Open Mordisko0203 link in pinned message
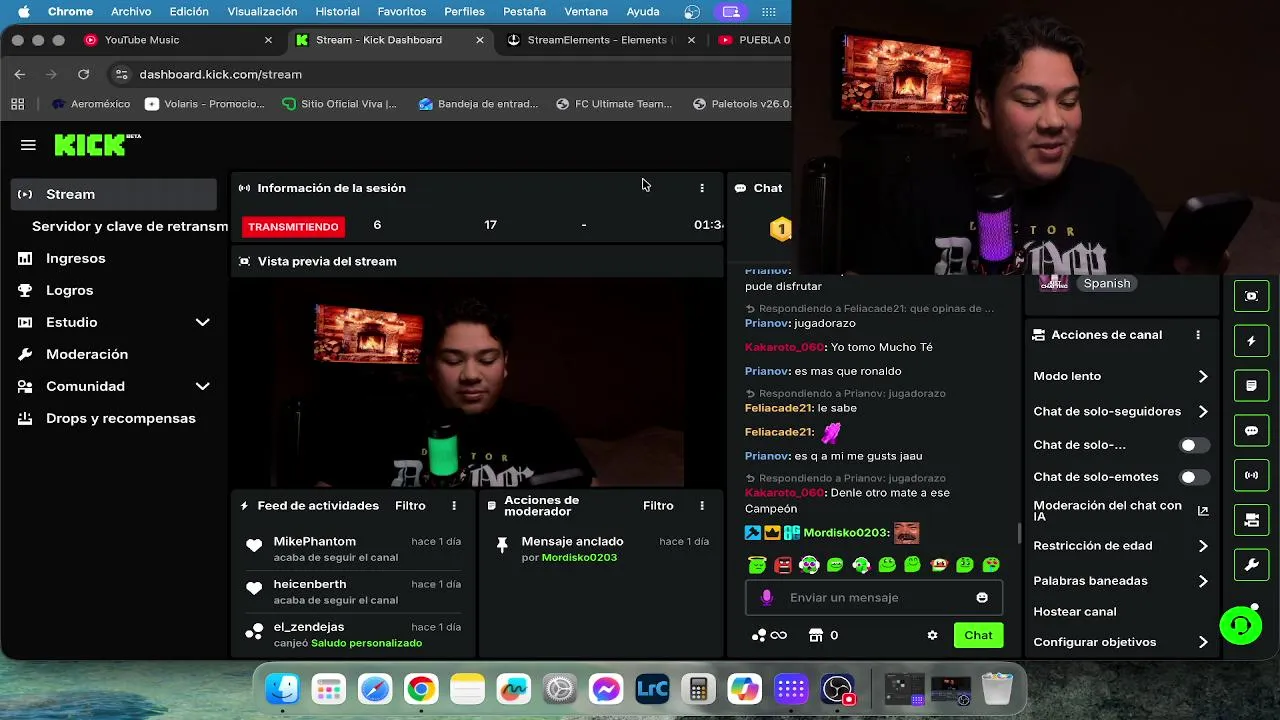 (579, 557)
